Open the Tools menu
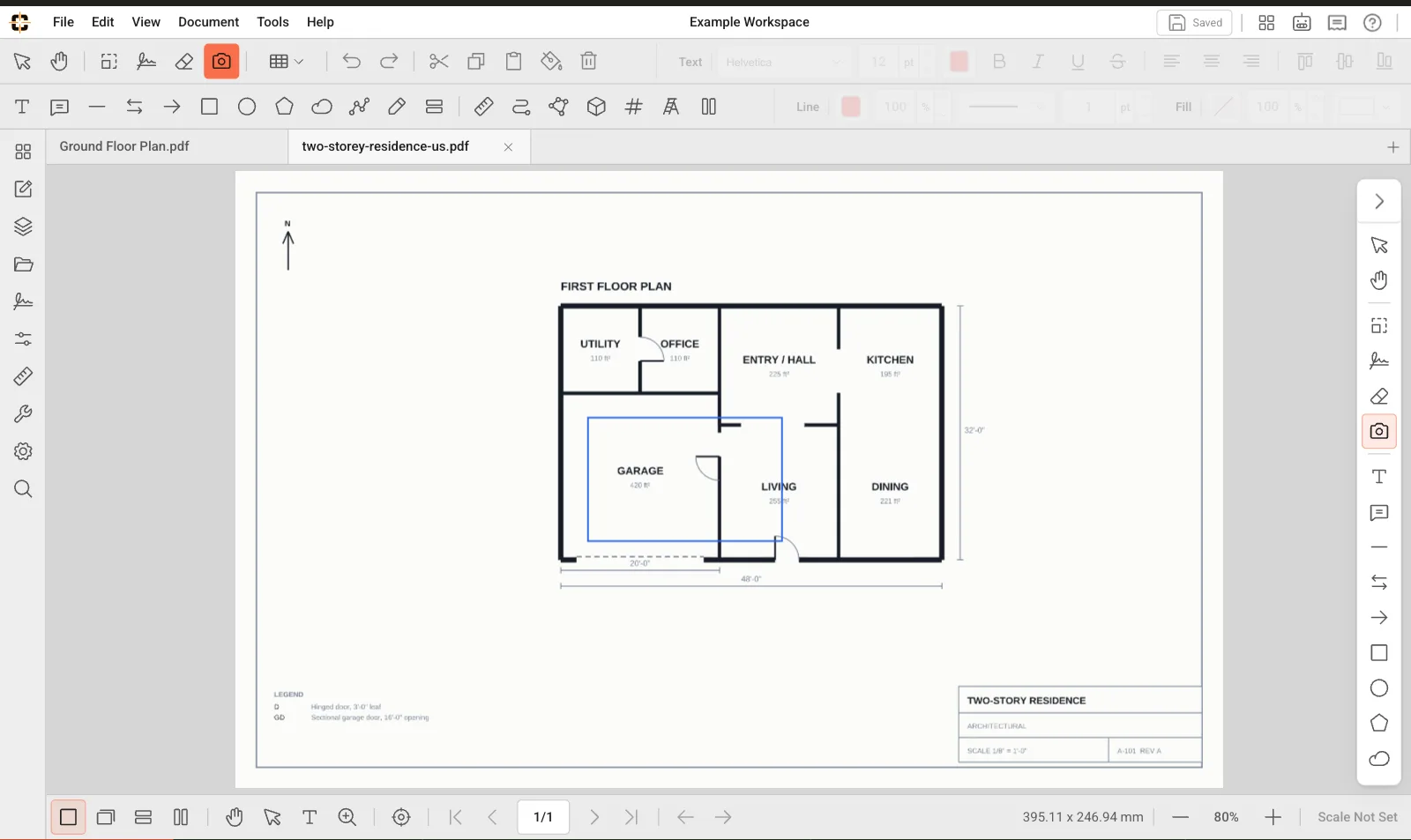Viewport: 1411px width, 840px height. (x=272, y=22)
